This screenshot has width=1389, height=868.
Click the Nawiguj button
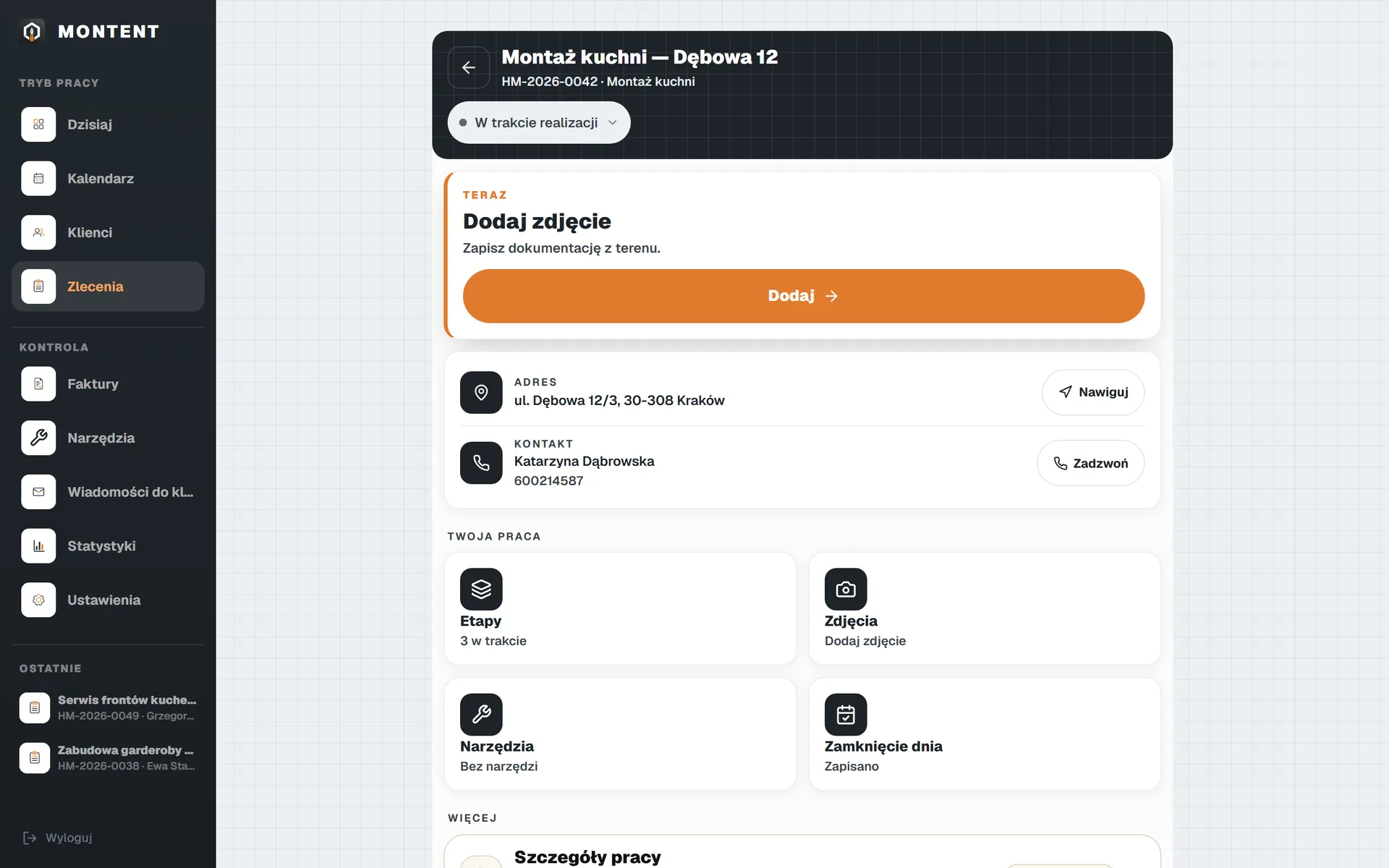[x=1092, y=393]
